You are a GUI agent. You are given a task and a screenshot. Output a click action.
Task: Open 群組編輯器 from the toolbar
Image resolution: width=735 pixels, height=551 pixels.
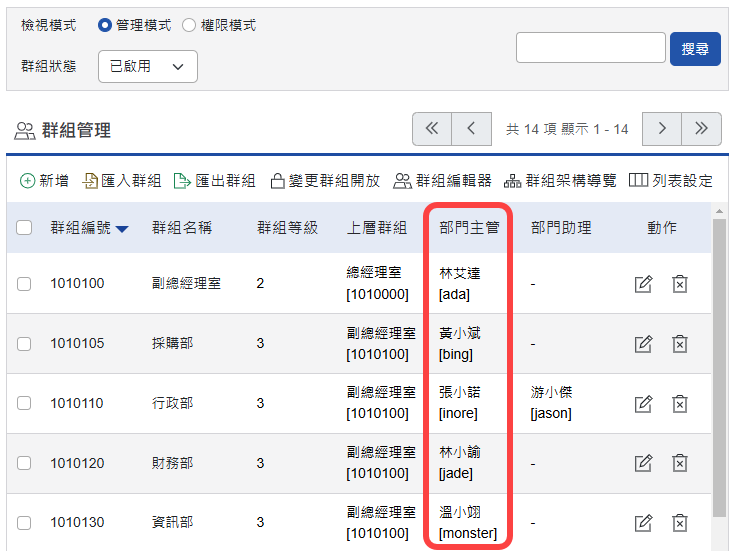point(442,181)
